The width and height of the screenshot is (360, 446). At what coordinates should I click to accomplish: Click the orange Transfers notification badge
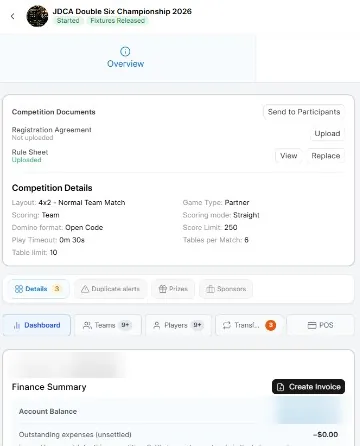270,325
